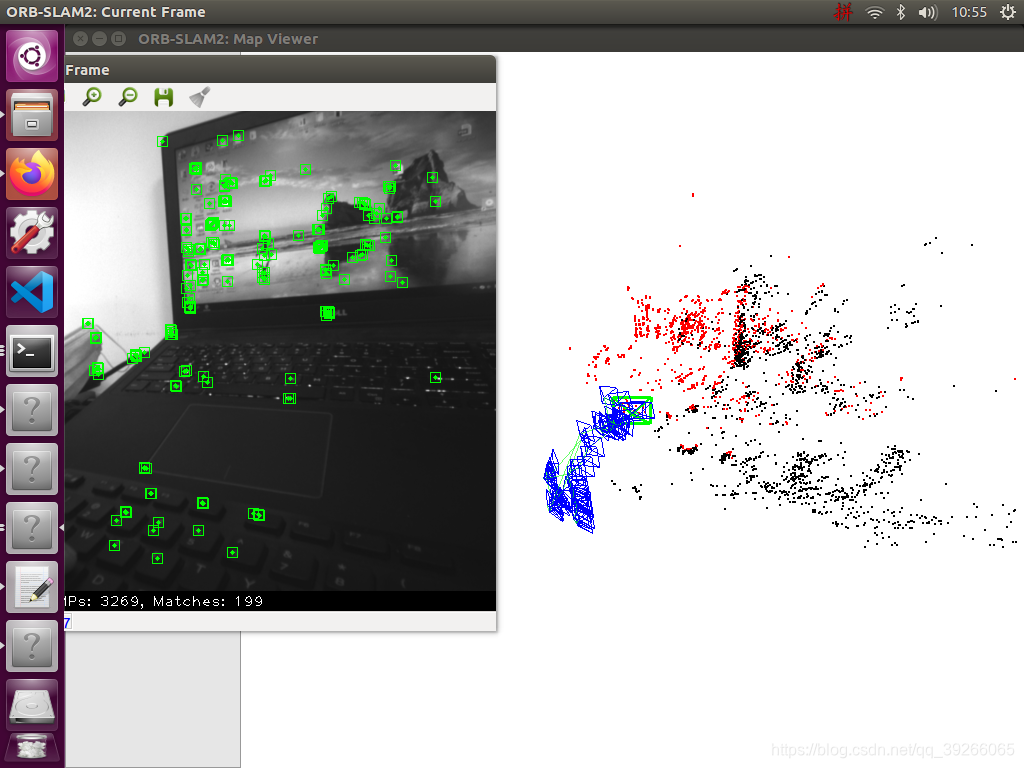
Task: Zoom out of the Current Frame image
Action: 128,97
